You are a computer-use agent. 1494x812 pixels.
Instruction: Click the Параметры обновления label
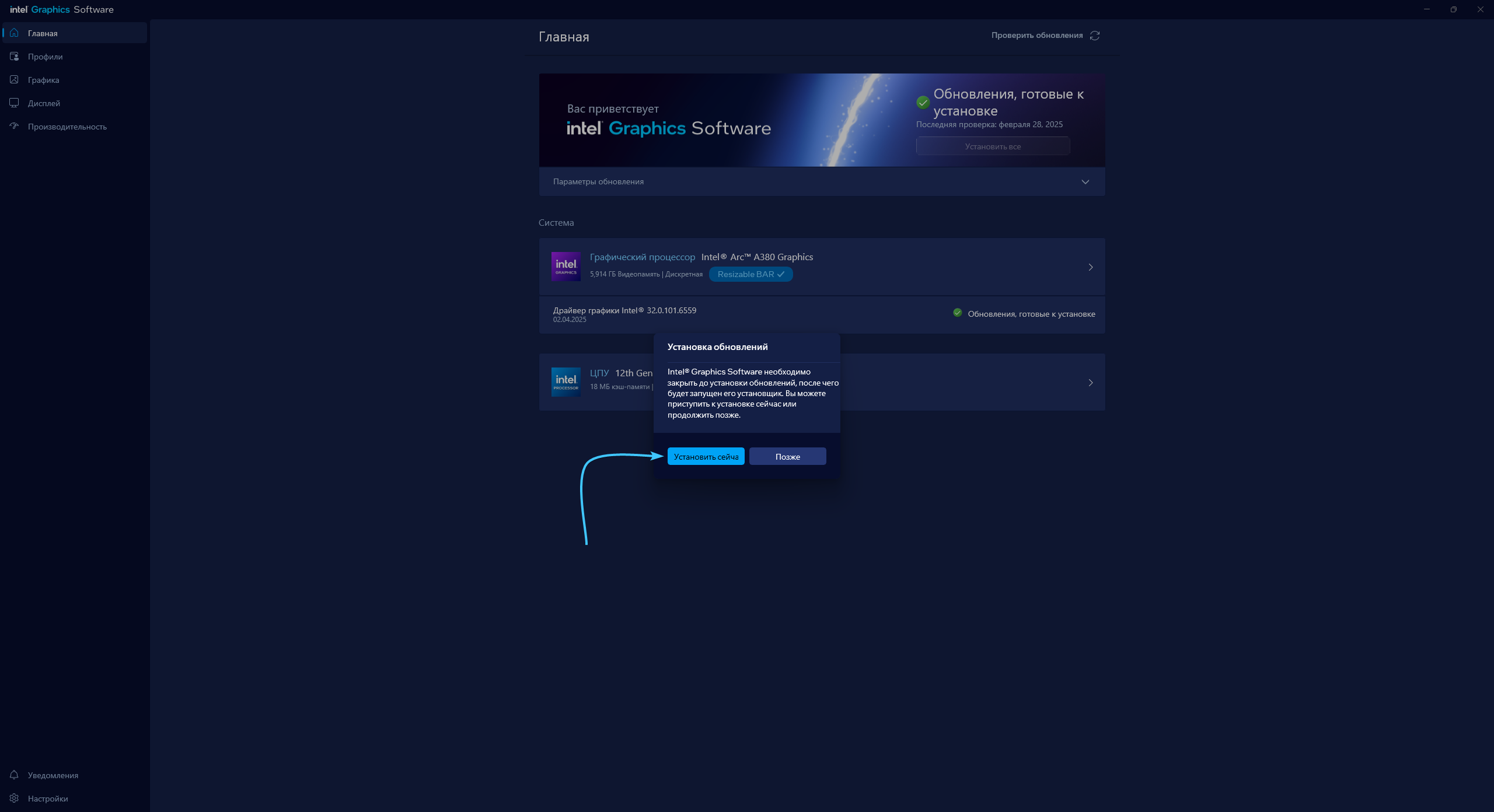click(598, 182)
